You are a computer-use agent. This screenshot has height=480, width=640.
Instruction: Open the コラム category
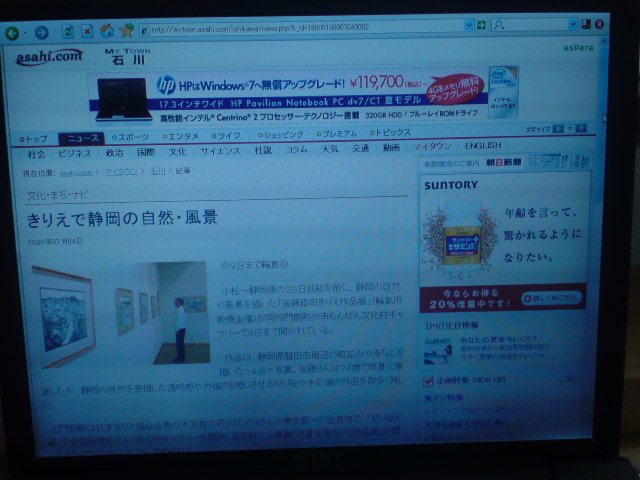pyautogui.click(x=296, y=149)
